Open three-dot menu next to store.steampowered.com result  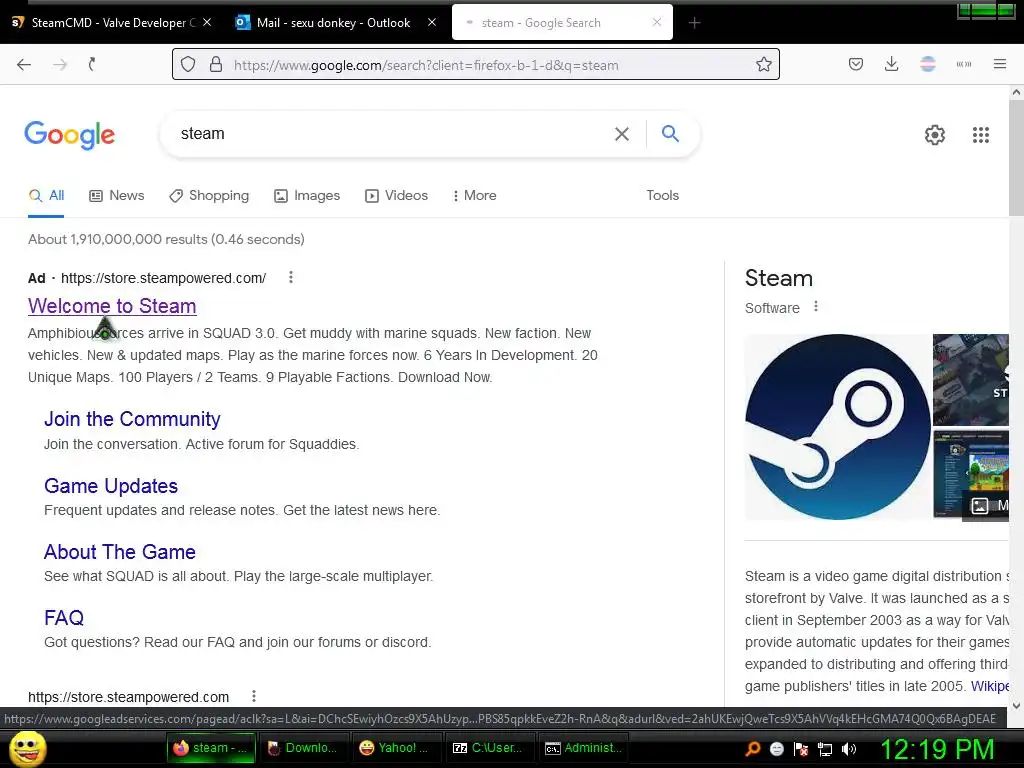[253, 696]
